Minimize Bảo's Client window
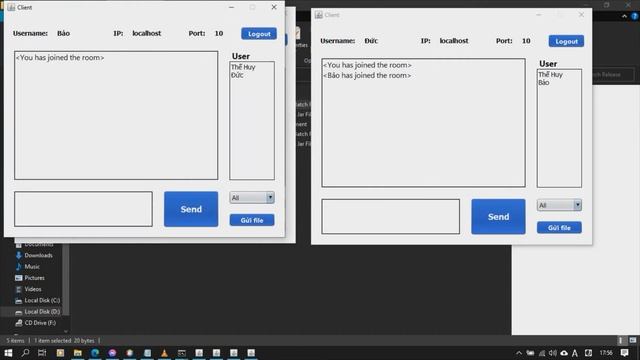 231,7
